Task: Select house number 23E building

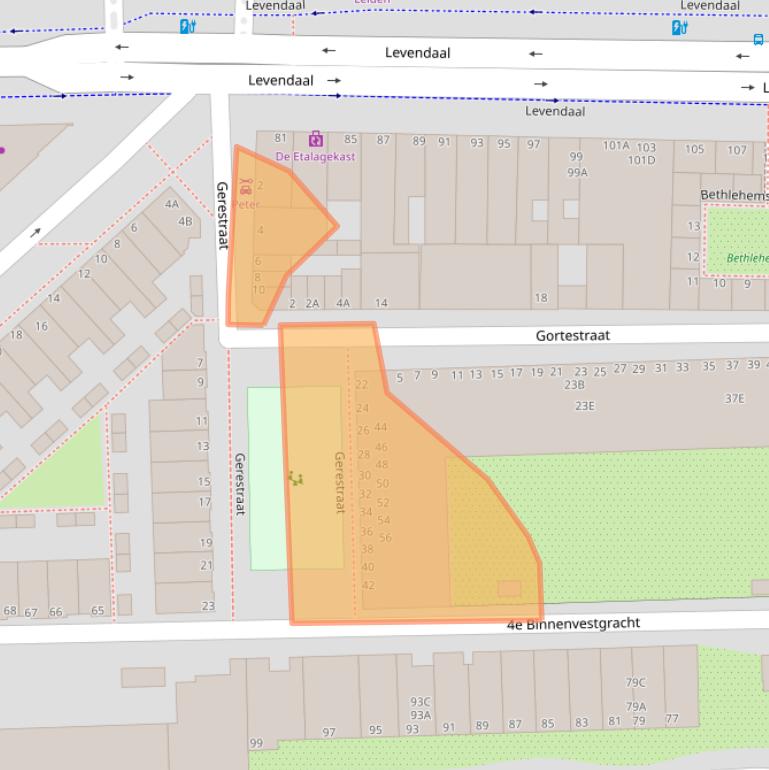Action: point(584,406)
